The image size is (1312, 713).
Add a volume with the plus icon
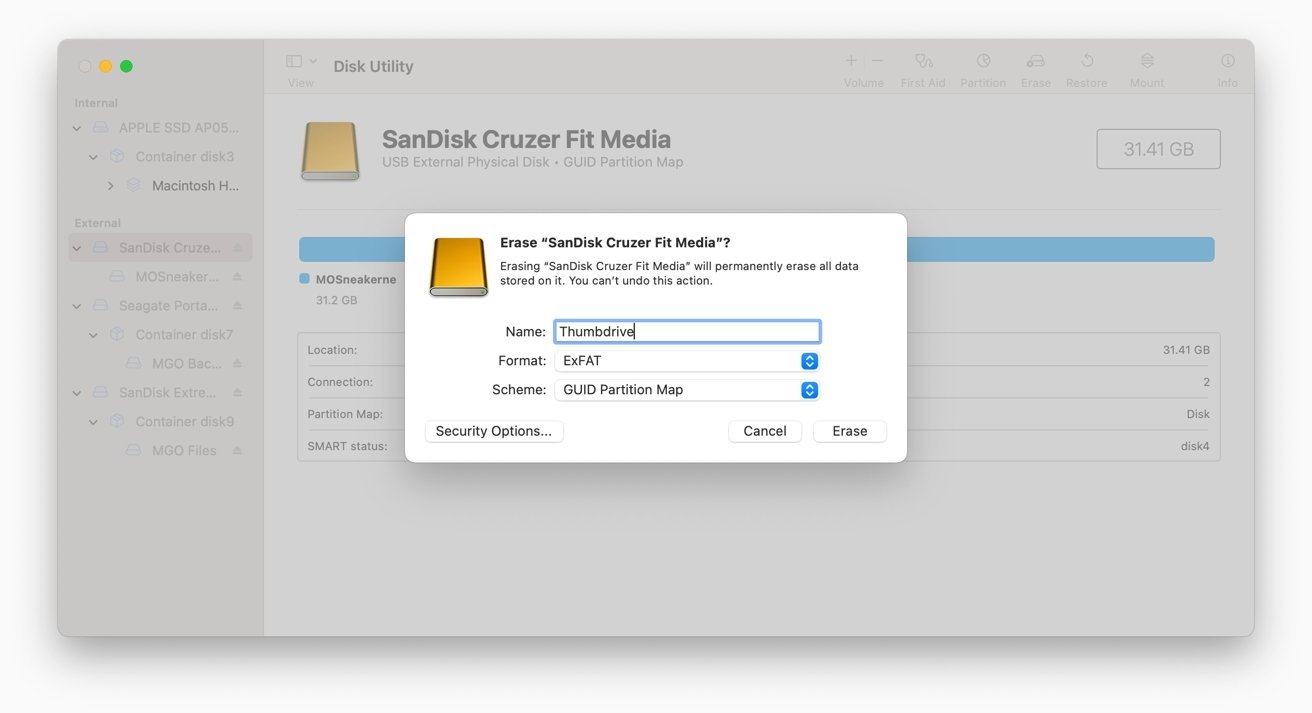pos(849,60)
